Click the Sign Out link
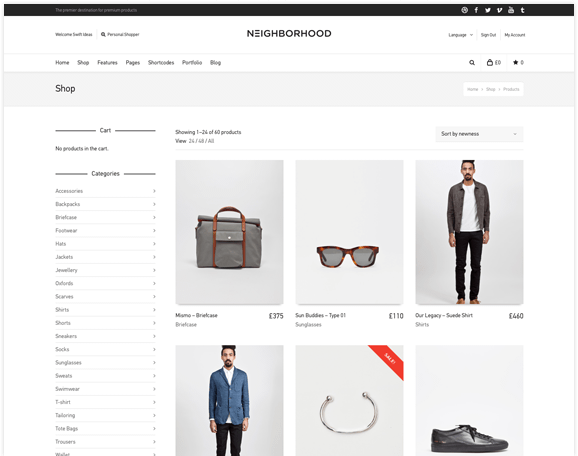Image resolution: width=578 pixels, height=456 pixels. pyautogui.click(x=488, y=35)
